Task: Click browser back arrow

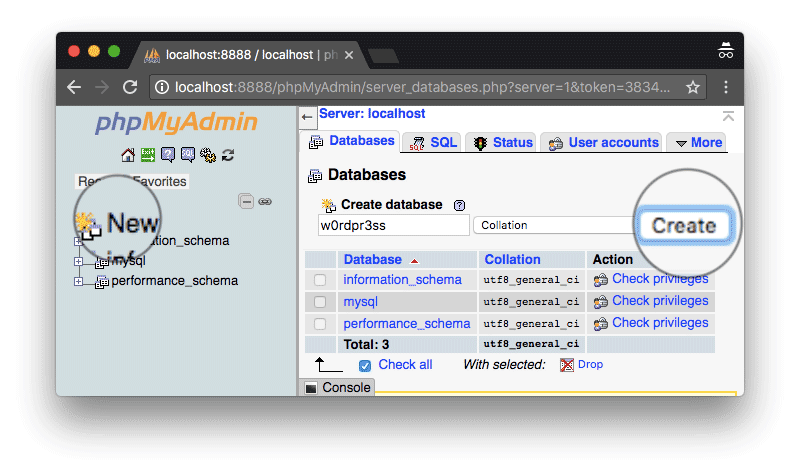Action: tap(74, 87)
